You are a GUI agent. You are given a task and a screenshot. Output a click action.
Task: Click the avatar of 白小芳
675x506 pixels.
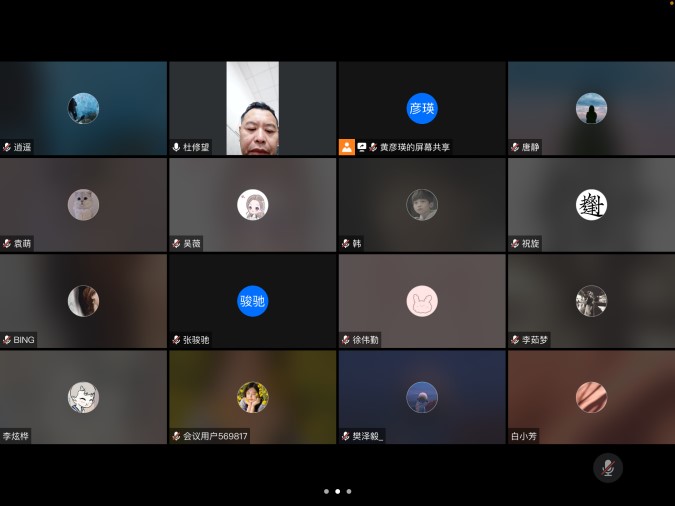click(591, 397)
